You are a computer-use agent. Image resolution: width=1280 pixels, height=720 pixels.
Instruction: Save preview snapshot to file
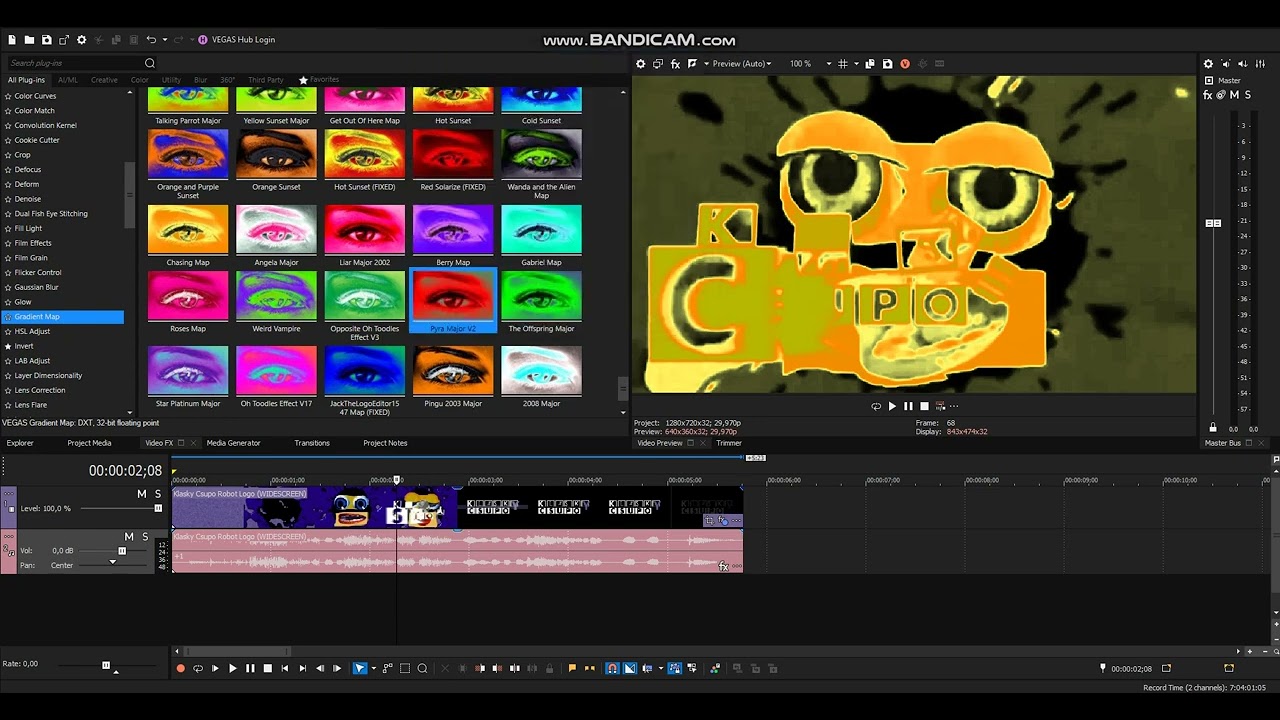(x=887, y=64)
